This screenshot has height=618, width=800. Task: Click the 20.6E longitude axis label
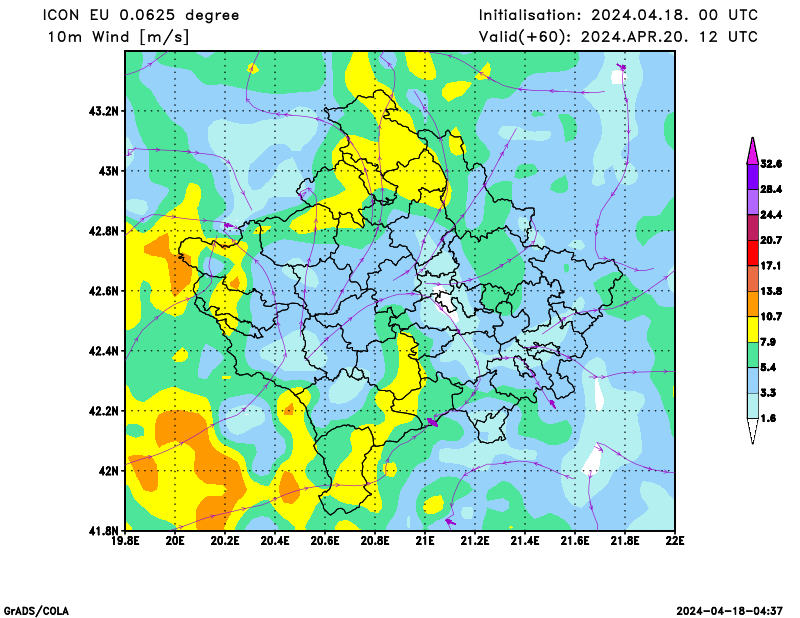[x=325, y=540]
